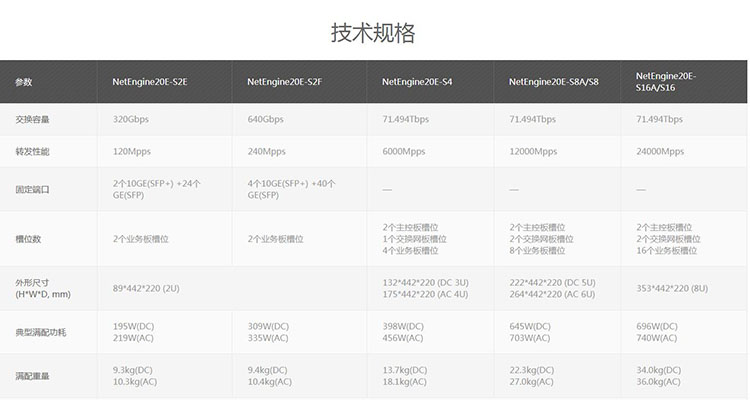This screenshot has width=750, height=400.
Task: Click the 转发性能 row label
Action: 32,152
